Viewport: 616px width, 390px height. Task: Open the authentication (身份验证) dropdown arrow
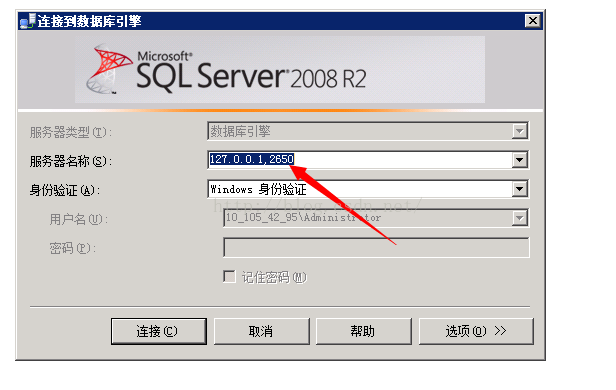tap(519, 189)
